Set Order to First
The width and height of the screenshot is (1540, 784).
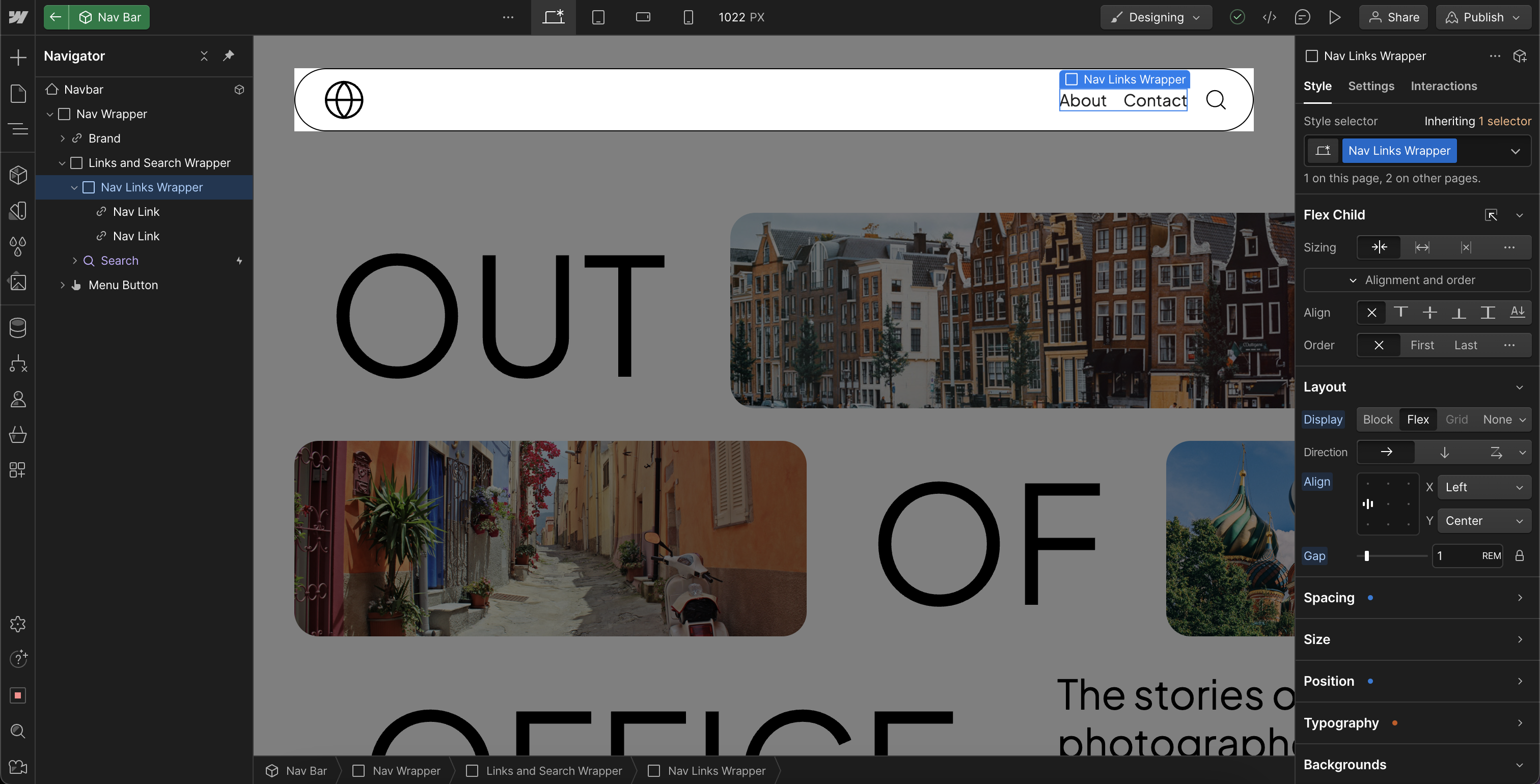[1422, 345]
